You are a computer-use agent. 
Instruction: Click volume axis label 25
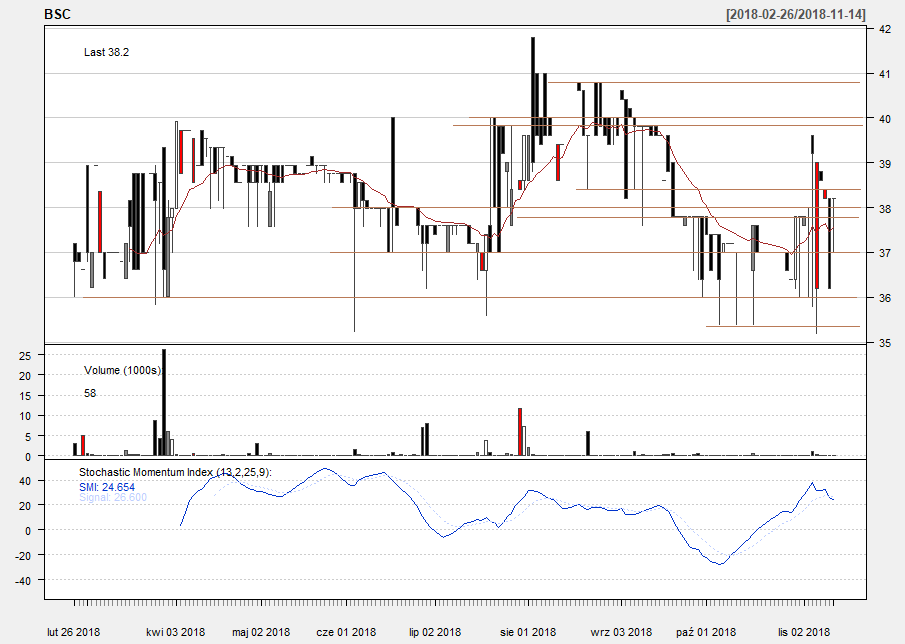[x=25, y=355]
